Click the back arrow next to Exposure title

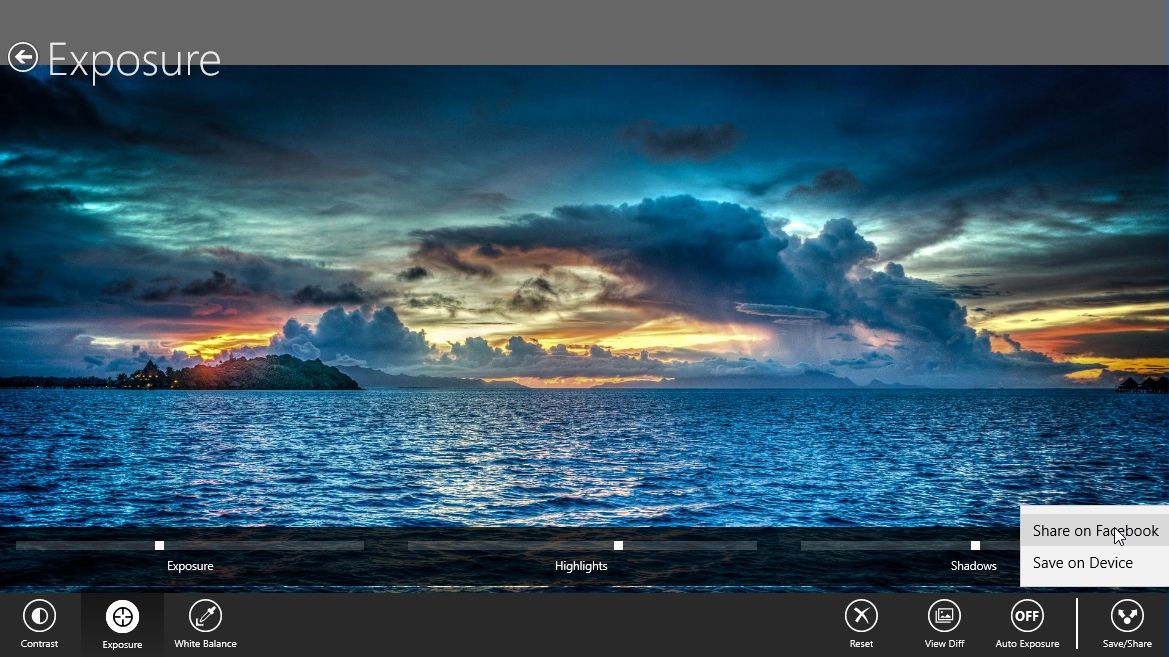pos(24,59)
